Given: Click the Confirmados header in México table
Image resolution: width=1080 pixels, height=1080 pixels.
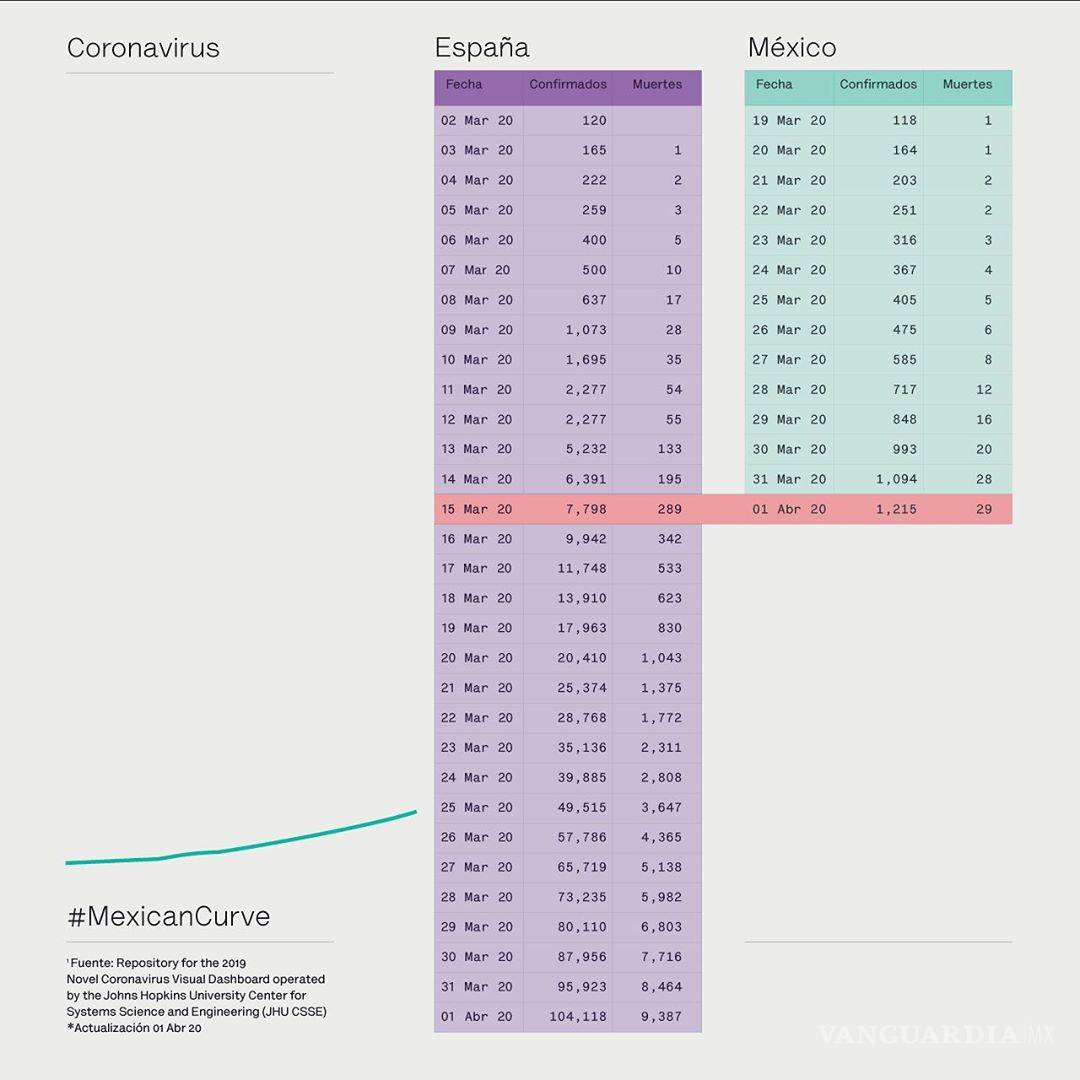Looking at the screenshot, I should pyautogui.click(x=878, y=85).
